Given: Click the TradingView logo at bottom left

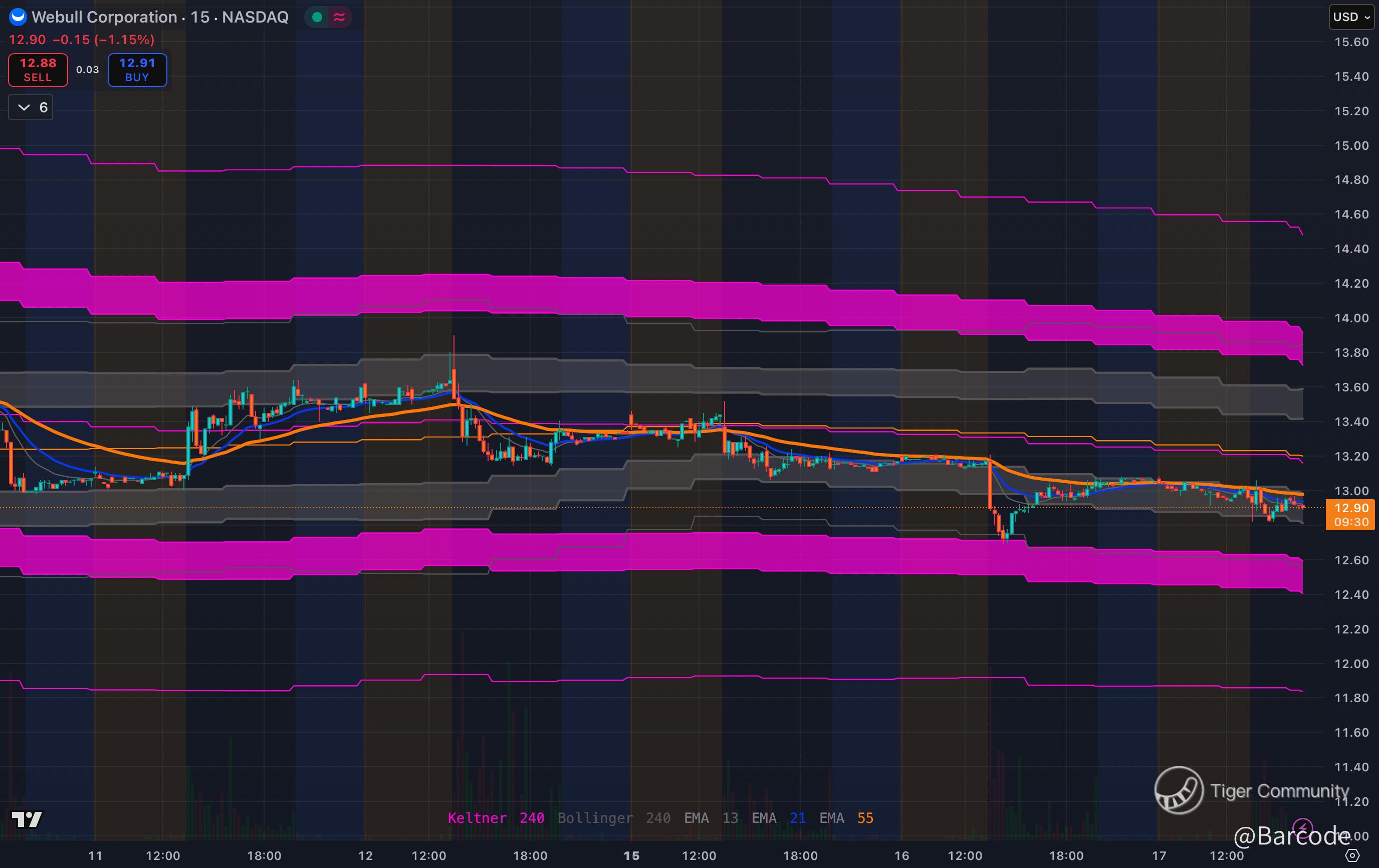Looking at the screenshot, I should 27,819.
